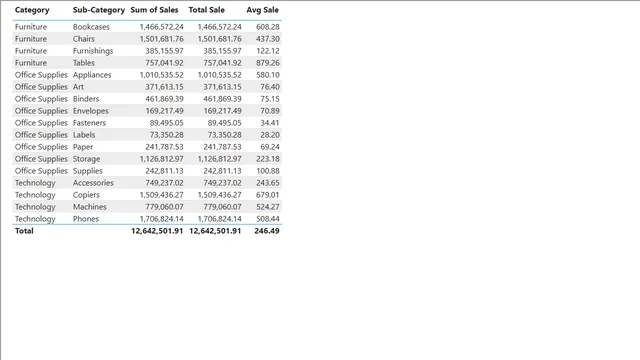
Task: Click Total Sale value 1,466,572.24
Action: click(x=220, y=27)
